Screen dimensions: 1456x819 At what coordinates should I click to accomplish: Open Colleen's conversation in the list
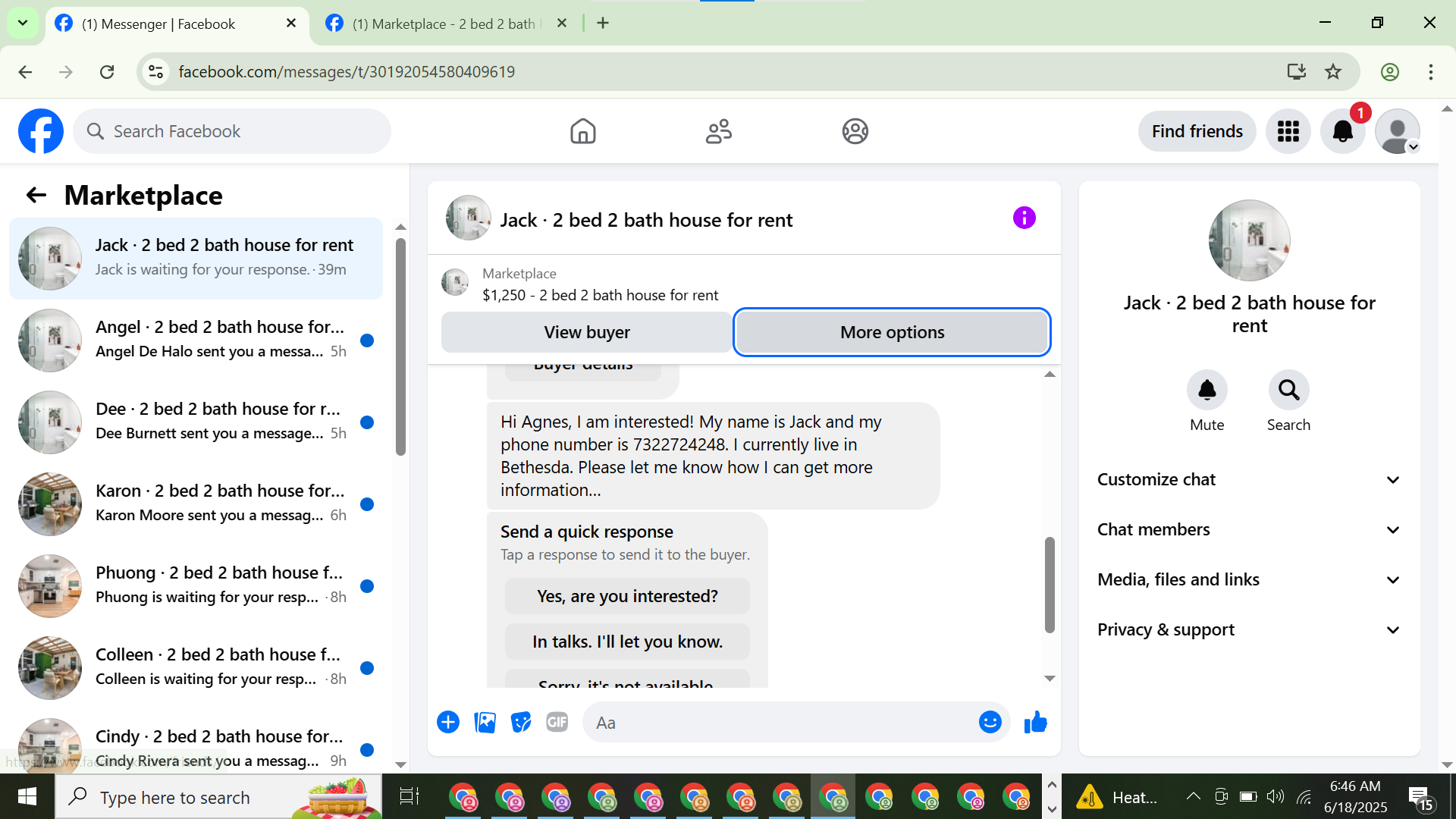click(x=196, y=667)
